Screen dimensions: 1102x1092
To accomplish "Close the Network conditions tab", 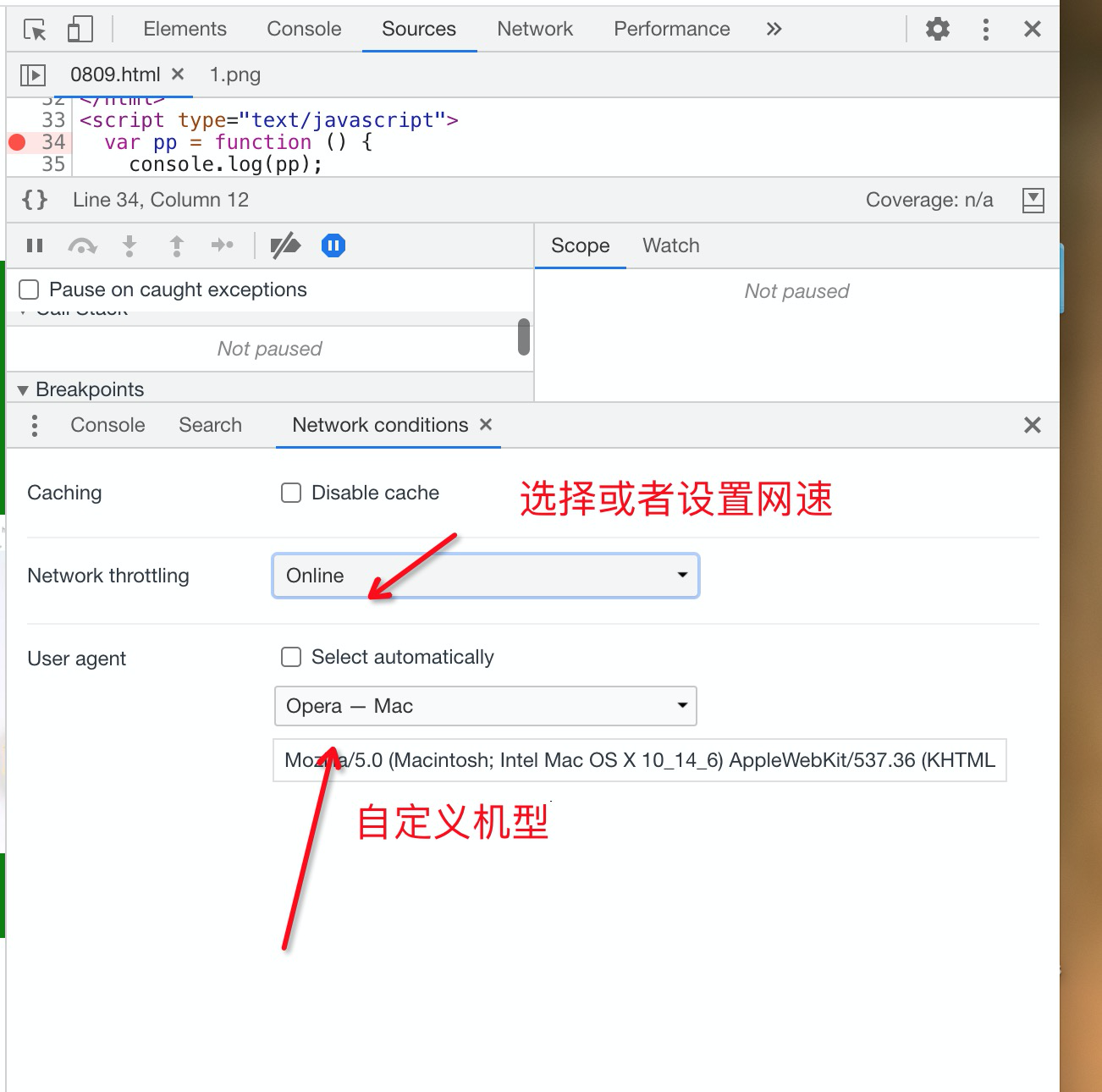I will (x=486, y=425).
